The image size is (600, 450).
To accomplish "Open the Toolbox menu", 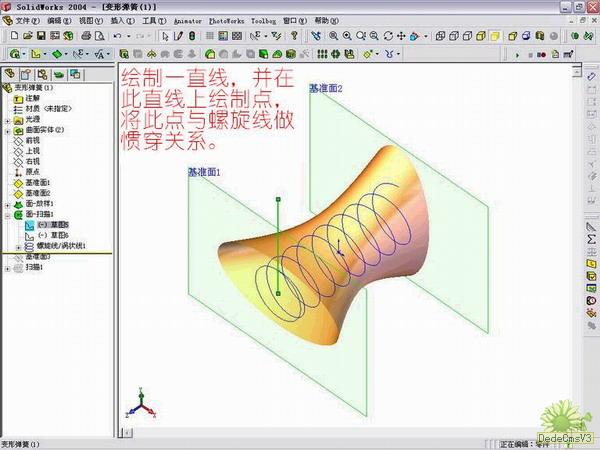I will 263,20.
